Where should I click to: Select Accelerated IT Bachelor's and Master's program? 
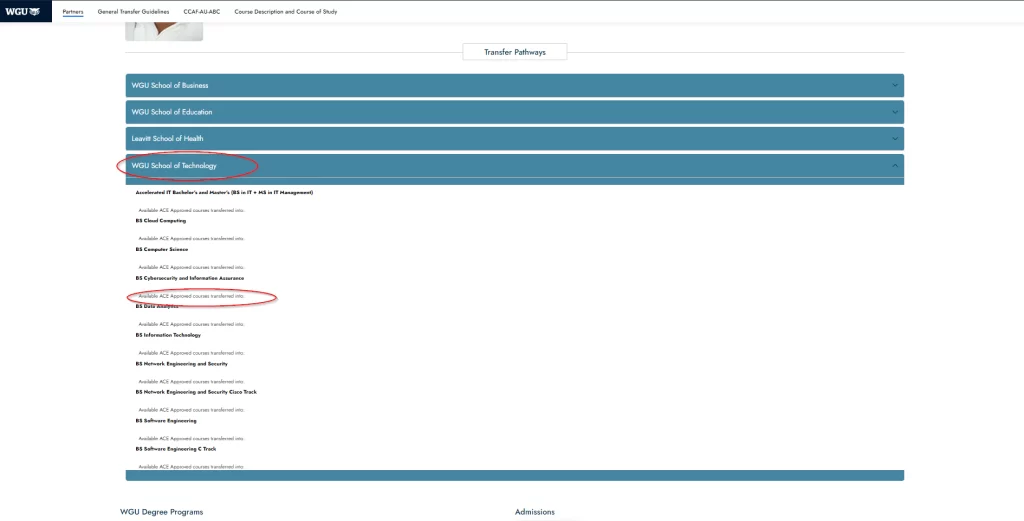[x=224, y=193]
